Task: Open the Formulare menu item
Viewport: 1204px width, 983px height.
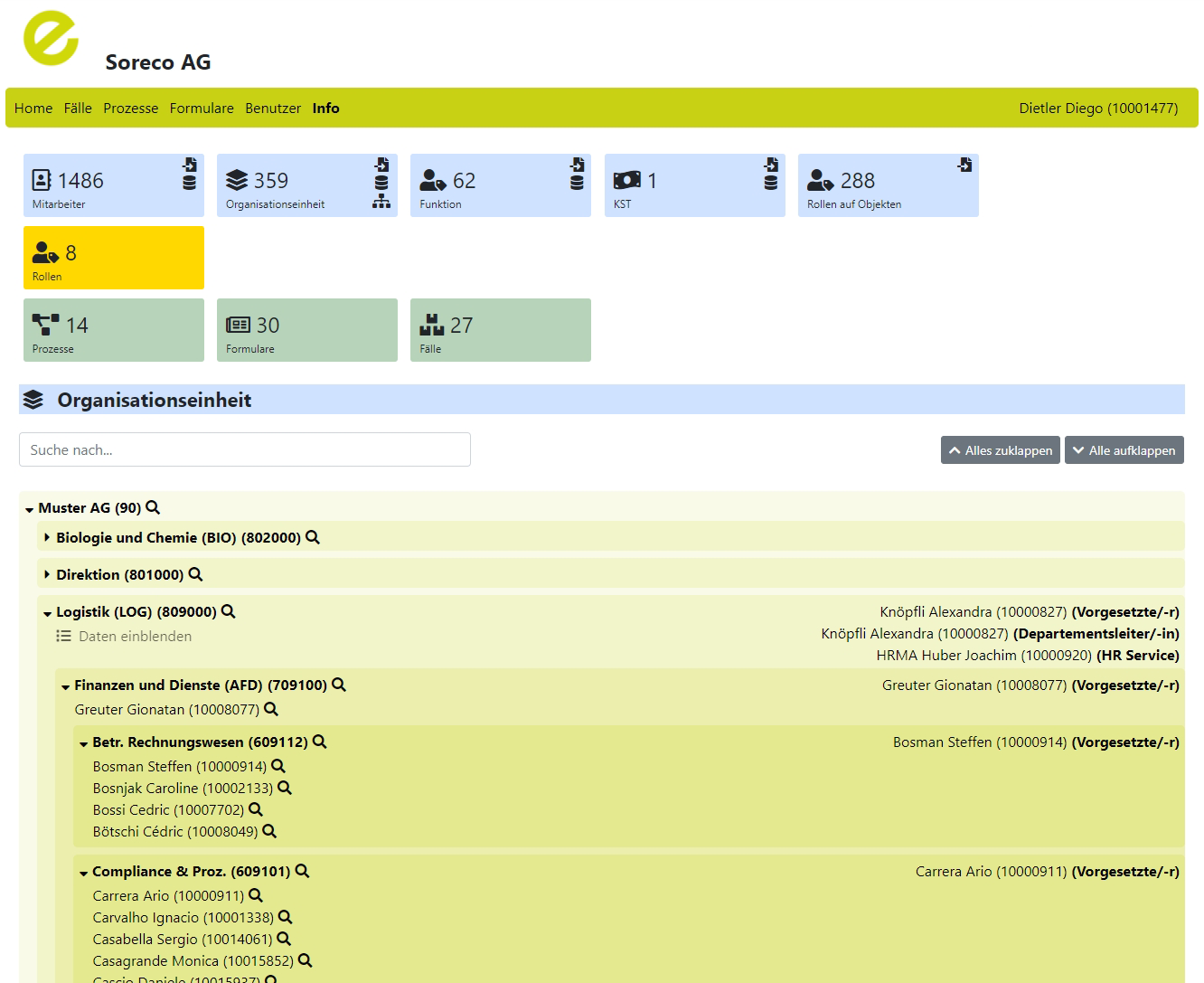Action: (202, 109)
